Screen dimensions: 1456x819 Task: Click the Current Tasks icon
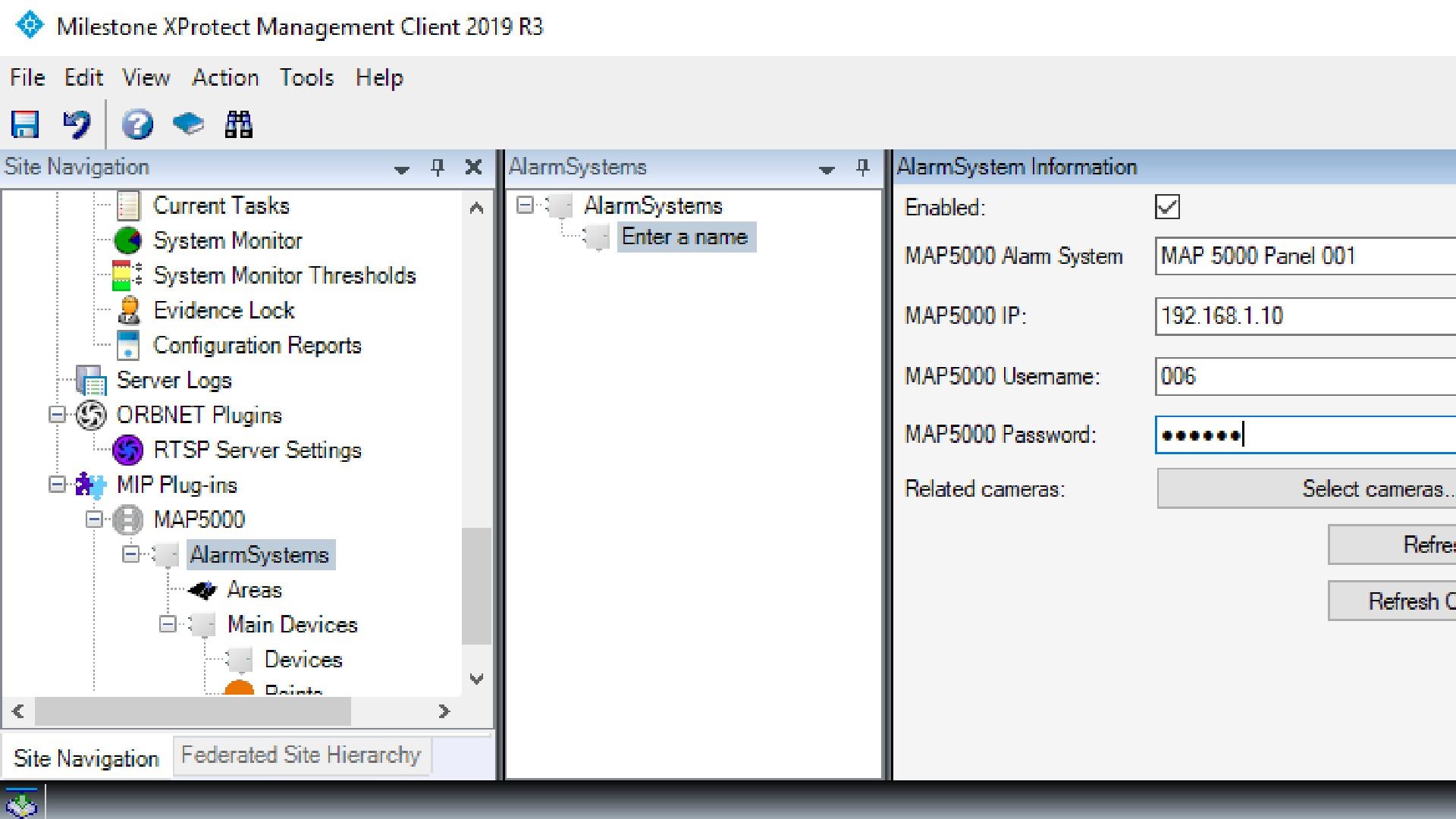128,206
